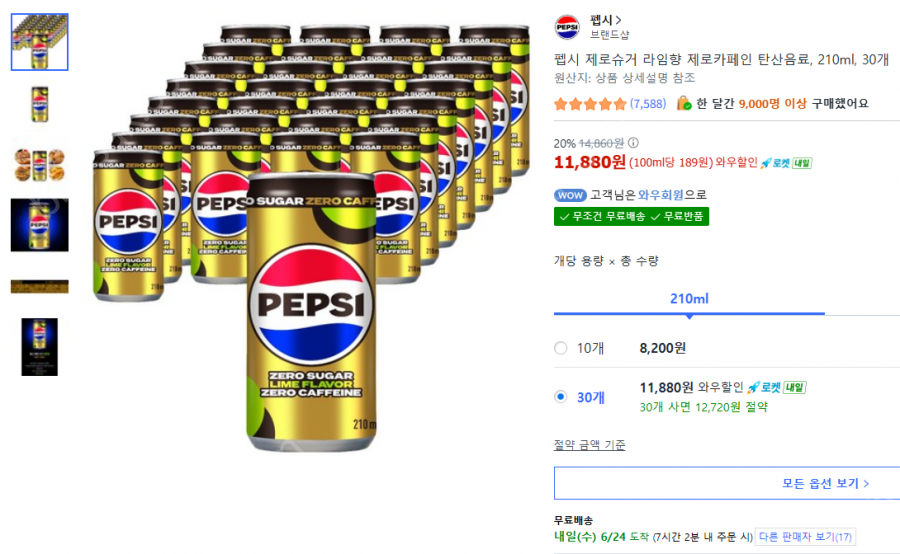Select the last dark poster thumbnail

(x=40, y=347)
